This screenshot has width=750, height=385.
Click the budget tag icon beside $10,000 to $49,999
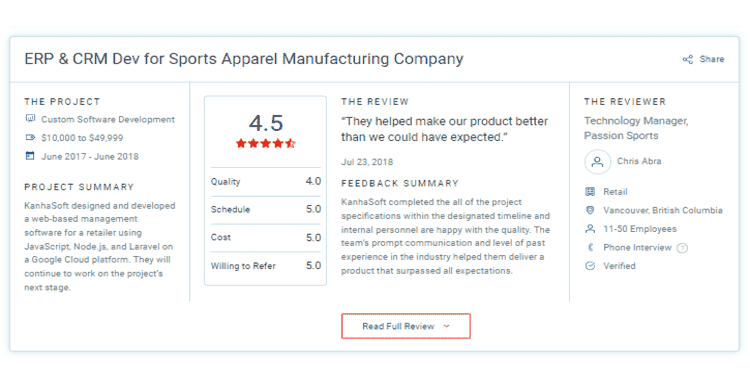point(30,137)
